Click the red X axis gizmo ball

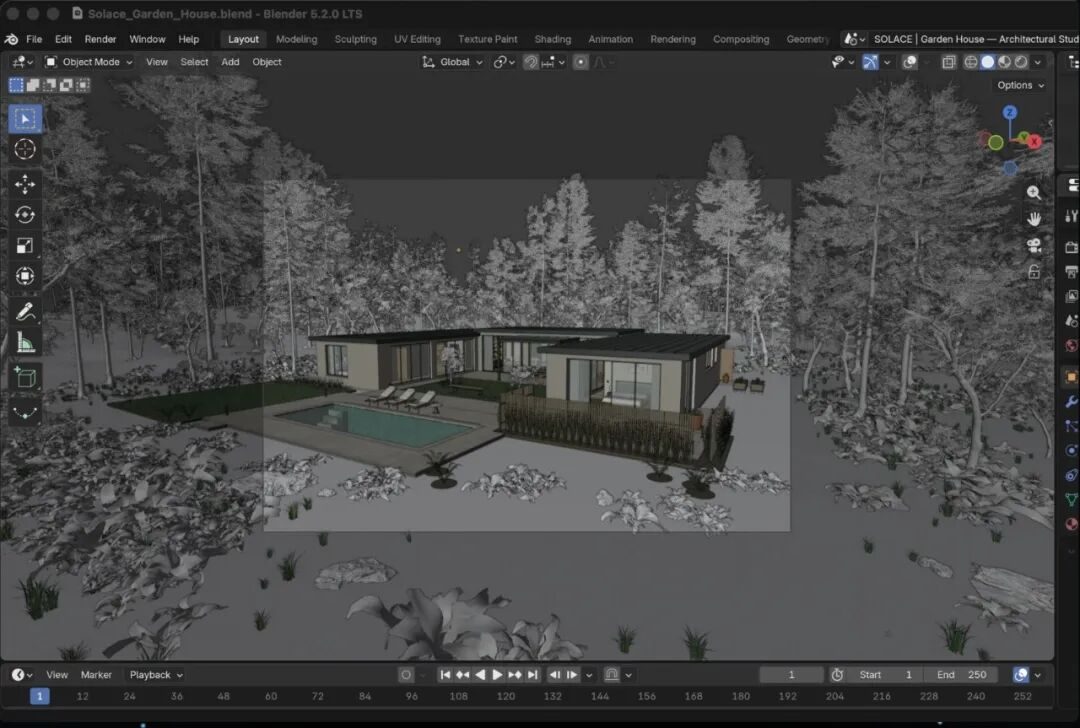1034,141
